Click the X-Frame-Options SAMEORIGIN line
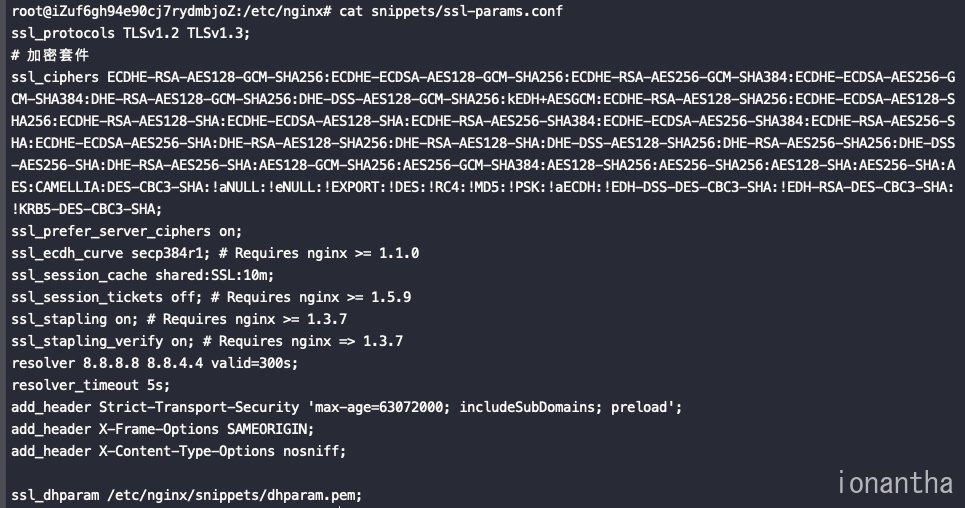The width and height of the screenshot is (965, 508). (x=162, y=429)
